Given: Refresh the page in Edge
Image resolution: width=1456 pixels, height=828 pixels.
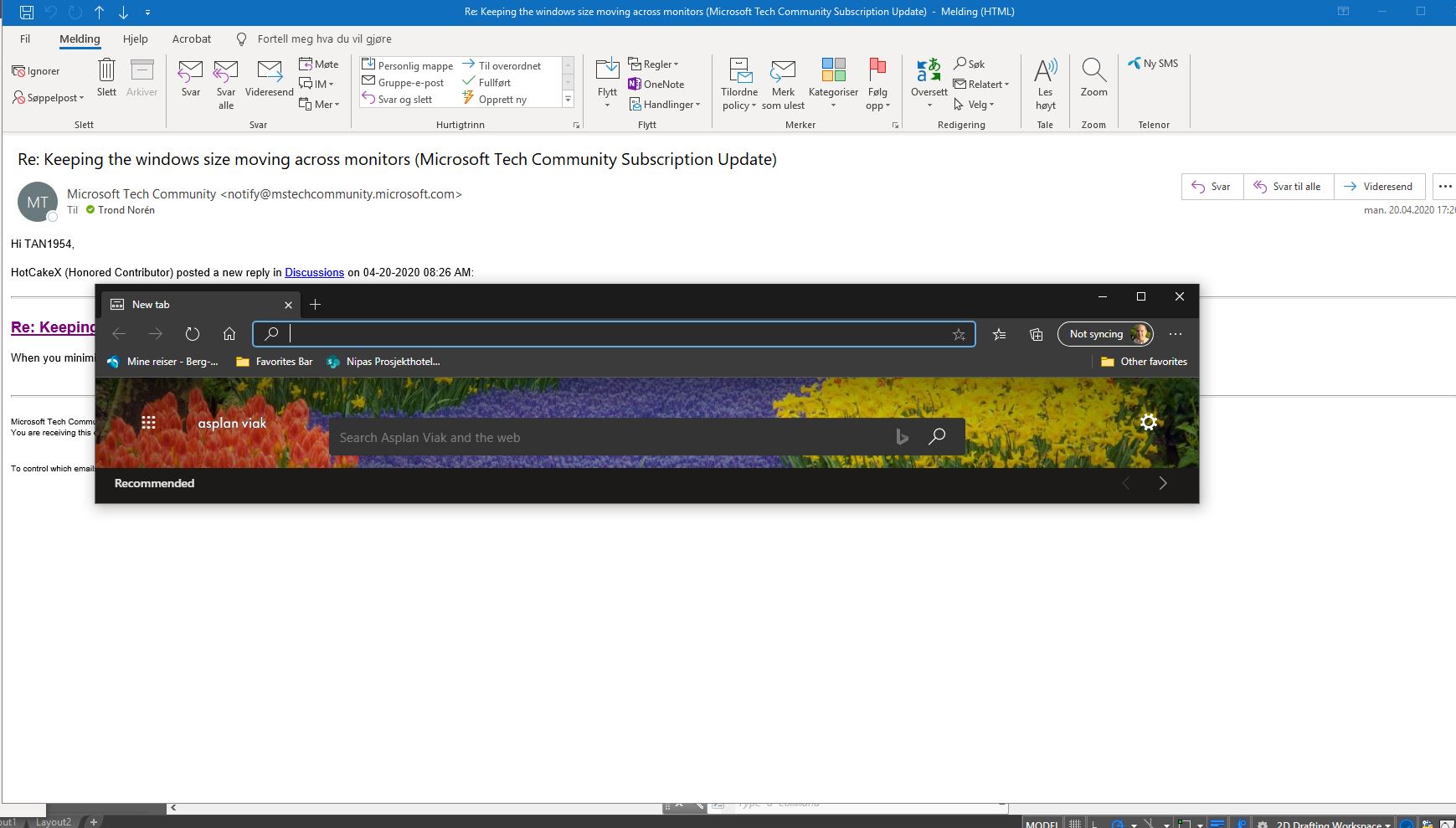Looking at the screenshot, I should 193,334.
